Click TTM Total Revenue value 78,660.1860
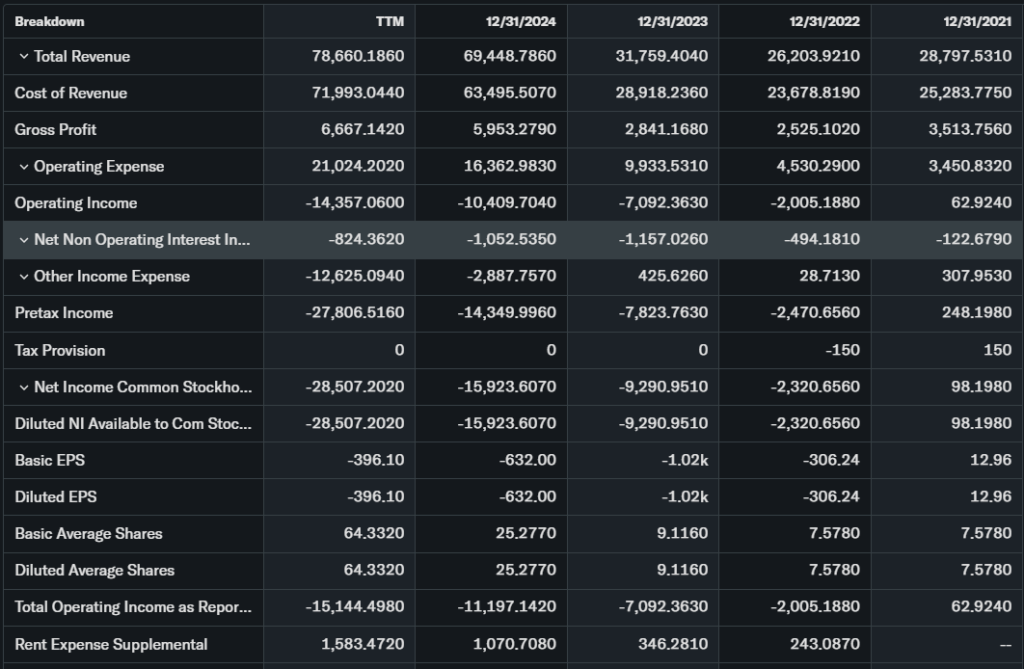Viewport: 1024px width, 669px height. (x=358, y=57)
